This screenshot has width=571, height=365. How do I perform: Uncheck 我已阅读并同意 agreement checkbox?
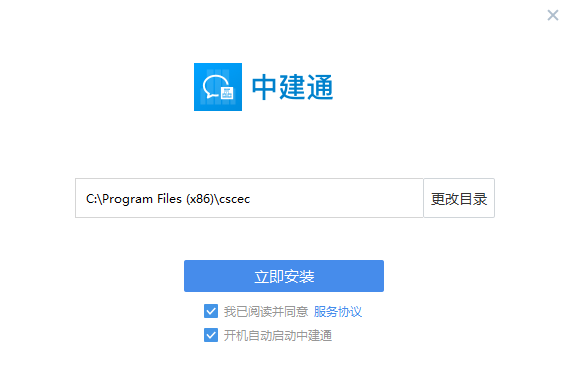pyautogui.click(x=211, y=311)
